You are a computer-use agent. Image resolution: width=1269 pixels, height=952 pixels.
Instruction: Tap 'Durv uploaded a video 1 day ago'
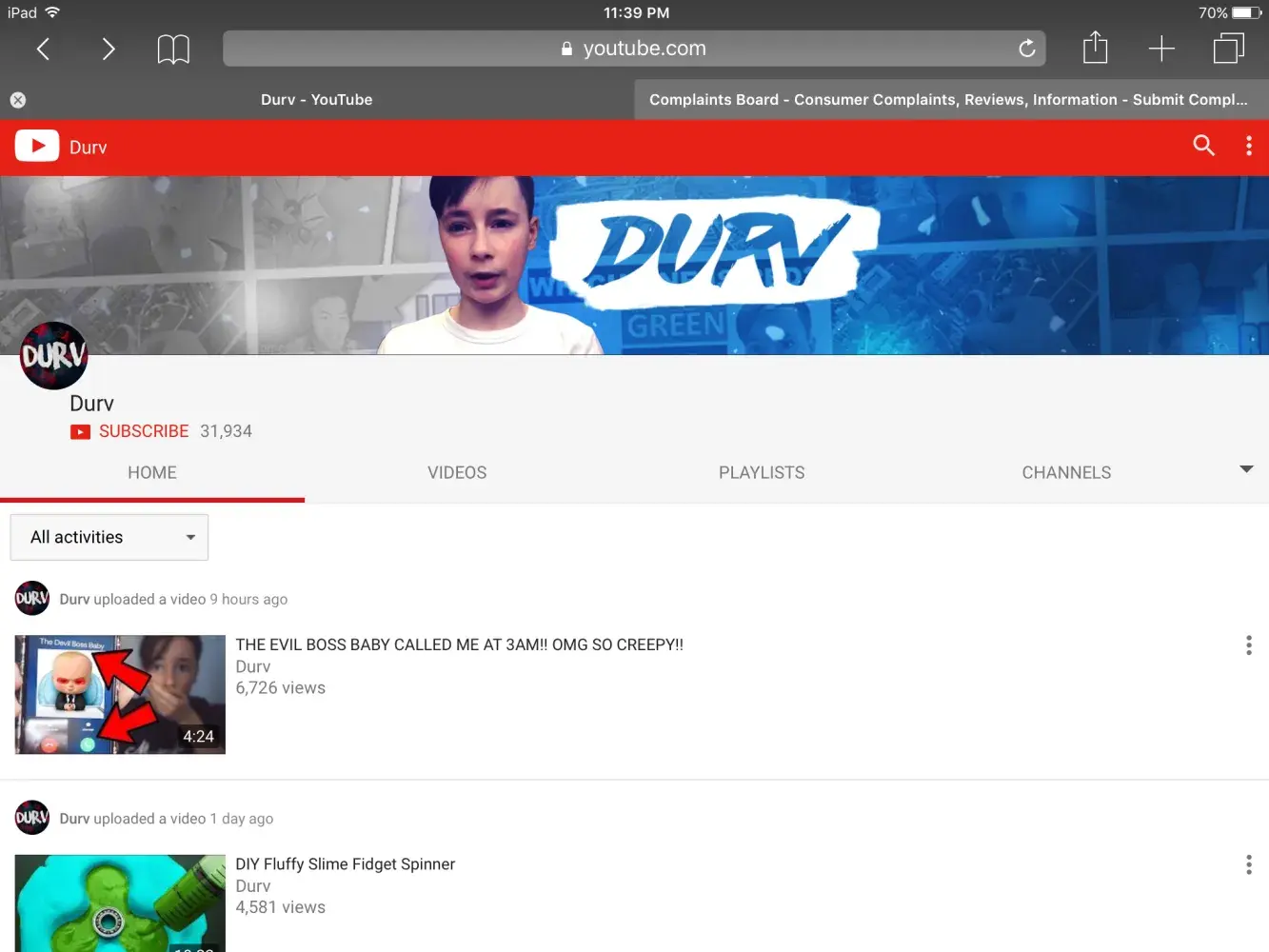pyautogui.click(x=167, y=819)
